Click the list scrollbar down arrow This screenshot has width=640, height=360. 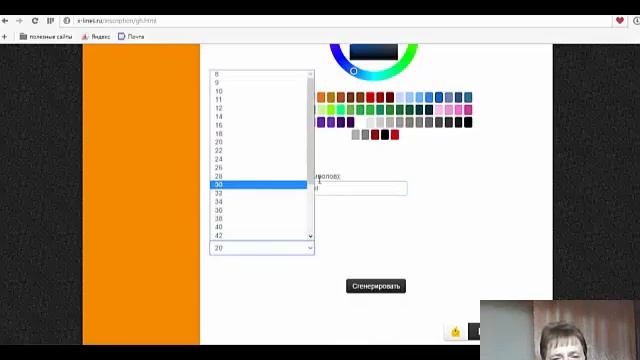pyautogui.click(x=311, y=236)
